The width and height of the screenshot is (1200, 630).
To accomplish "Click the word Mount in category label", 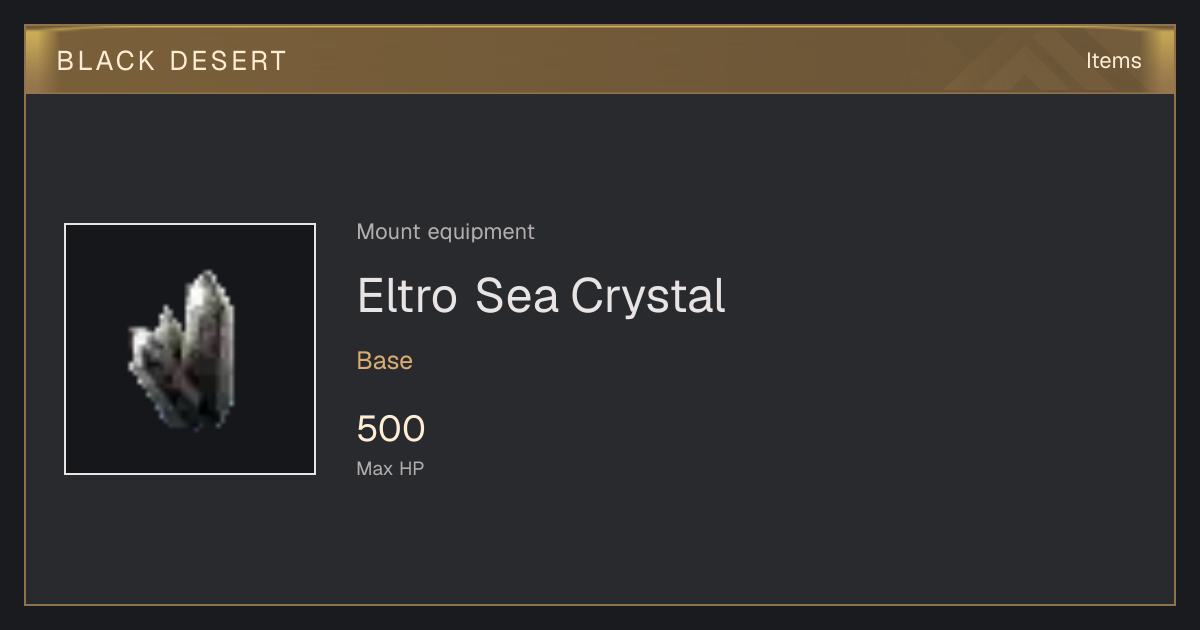I will 389,232.
